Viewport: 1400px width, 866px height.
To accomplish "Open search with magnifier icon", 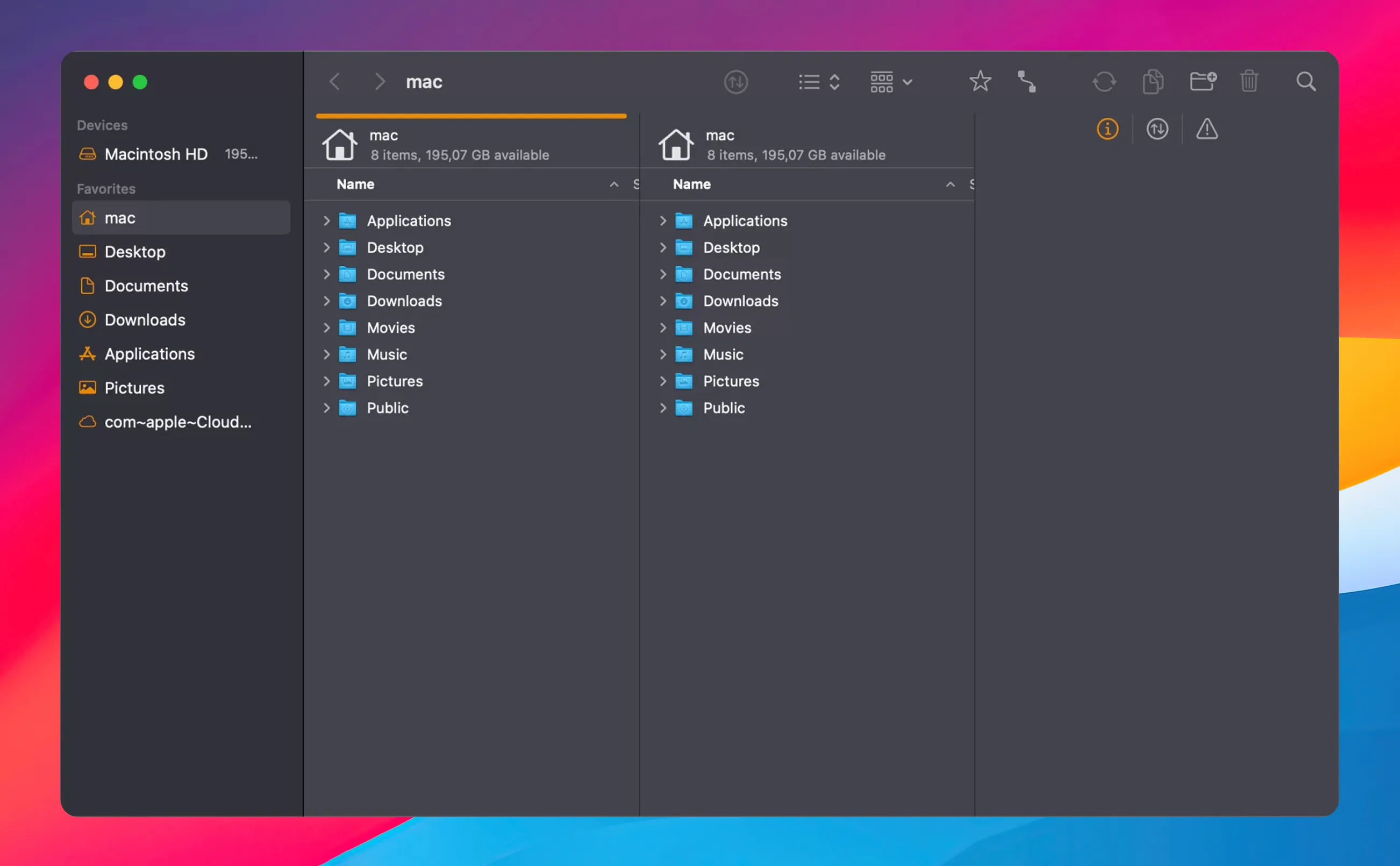I will click(1305, 81).
